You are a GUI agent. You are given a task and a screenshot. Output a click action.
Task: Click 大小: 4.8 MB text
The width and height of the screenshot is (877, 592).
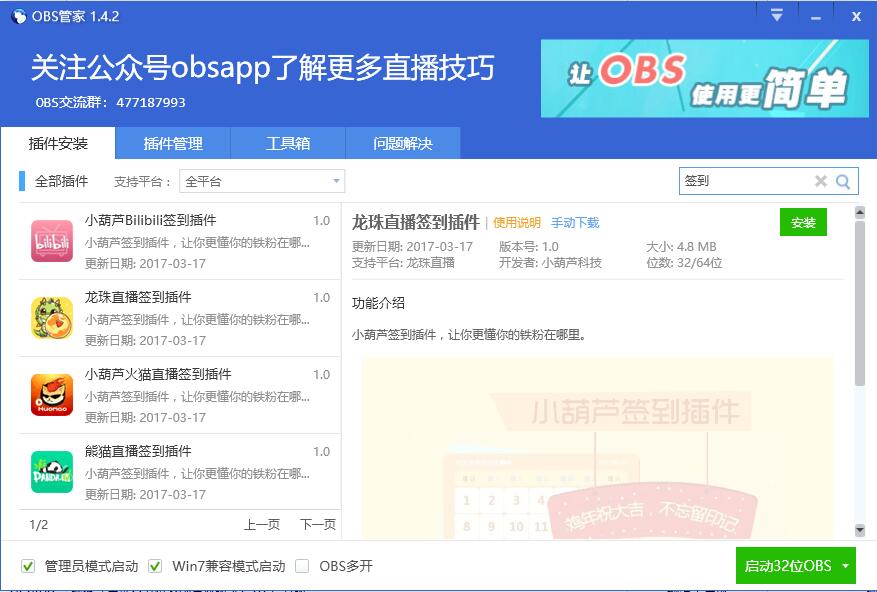pos(681,247)
